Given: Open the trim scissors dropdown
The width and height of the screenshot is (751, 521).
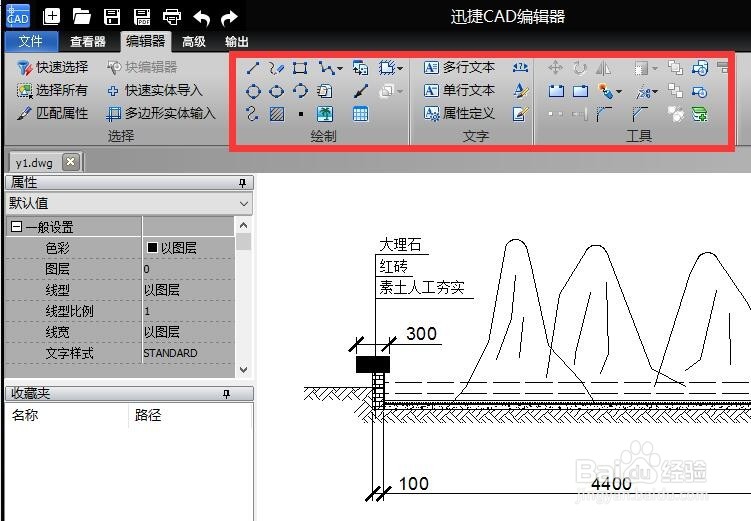Looking at the screenshot, I should 654,91.
